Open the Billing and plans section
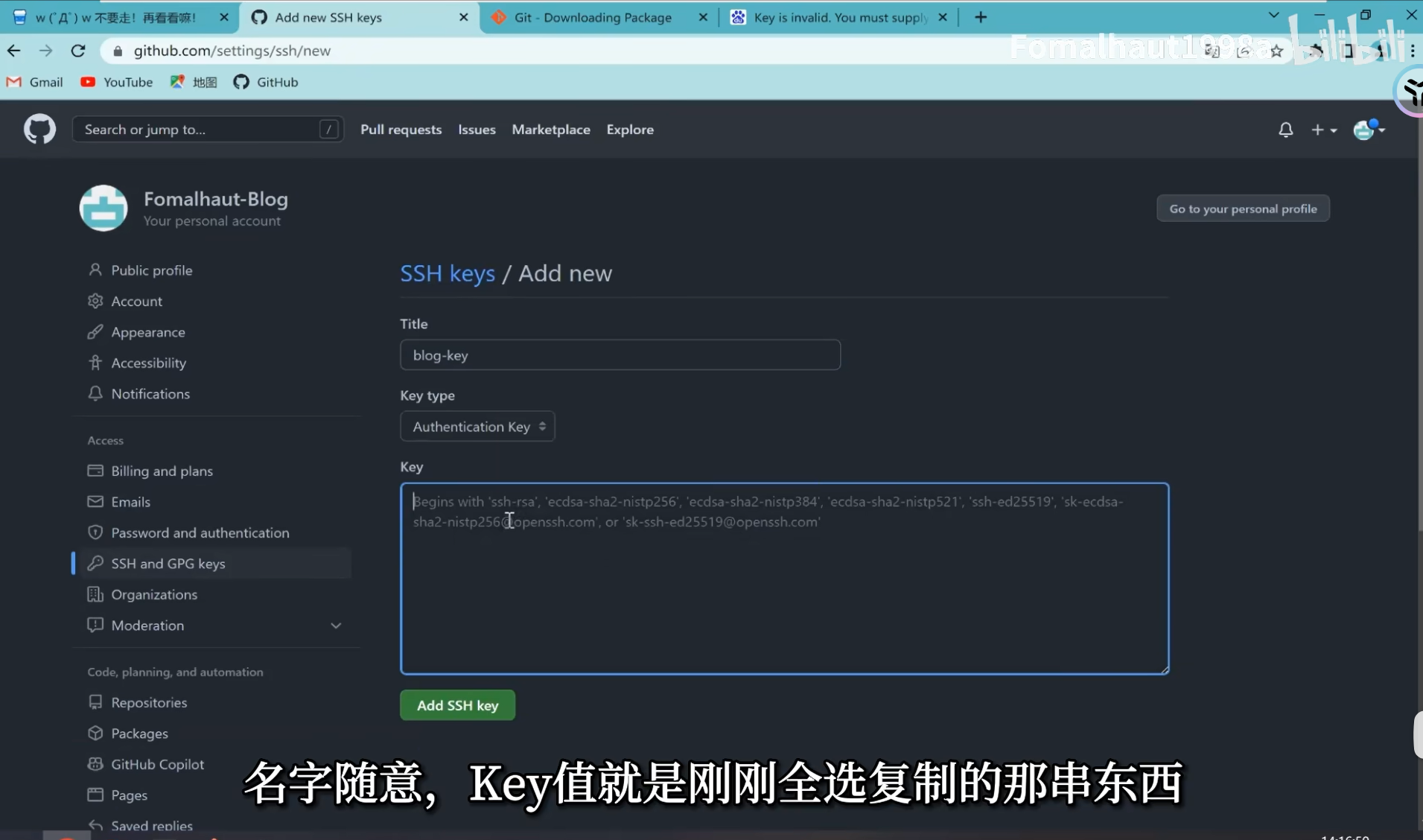1423x840 pixels. 162,471
